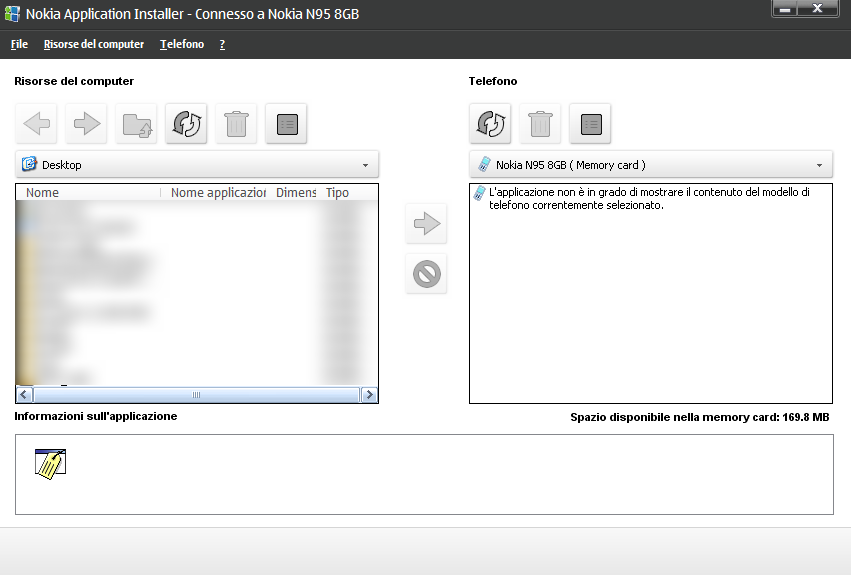This screenshot has width=851, height=575.
Task: Delete selected file in computer pane
Action: click(x=236, y=124)
